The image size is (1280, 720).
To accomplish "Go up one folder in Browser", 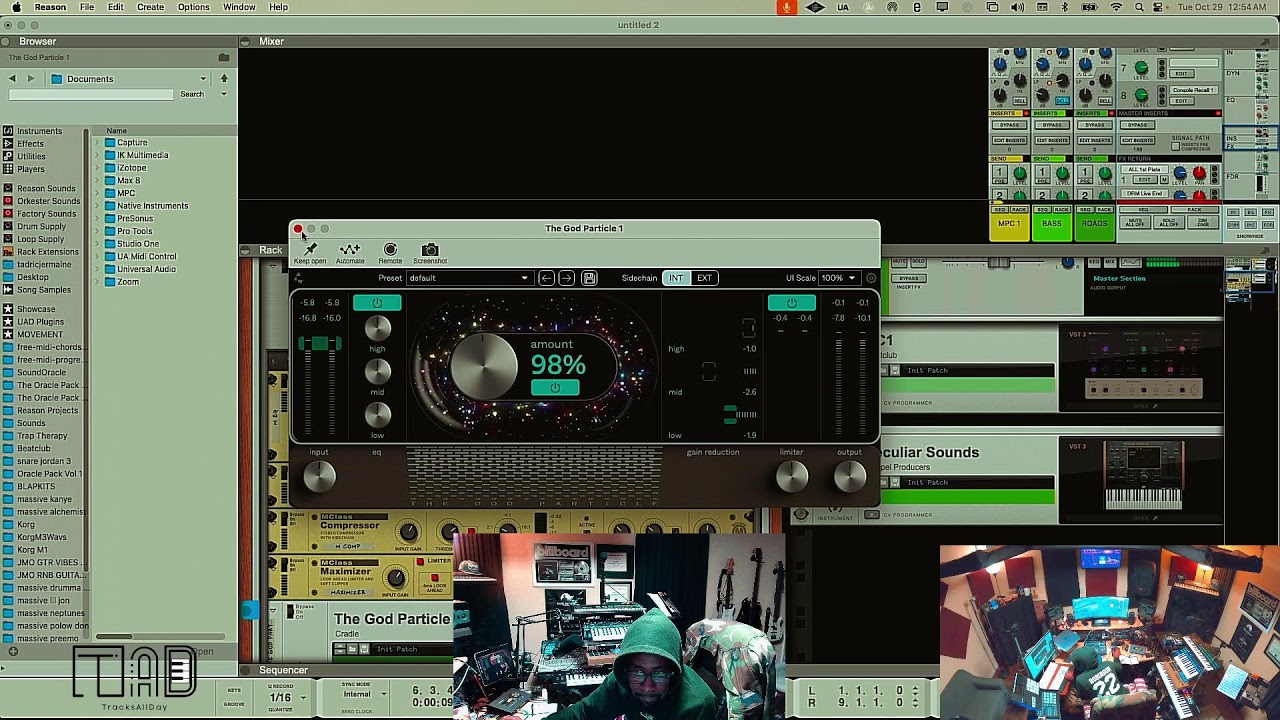I will [x=224, y=79].
